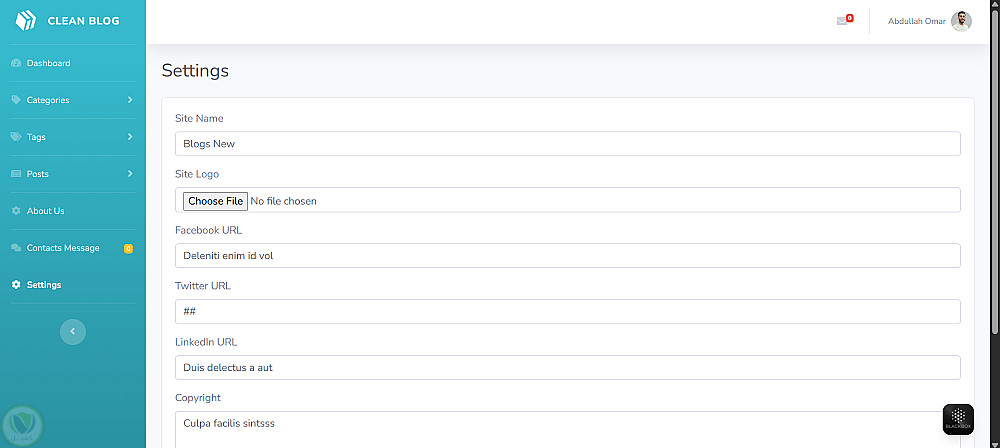Focus the Twitter URL input field

click(x=568, y=311)
